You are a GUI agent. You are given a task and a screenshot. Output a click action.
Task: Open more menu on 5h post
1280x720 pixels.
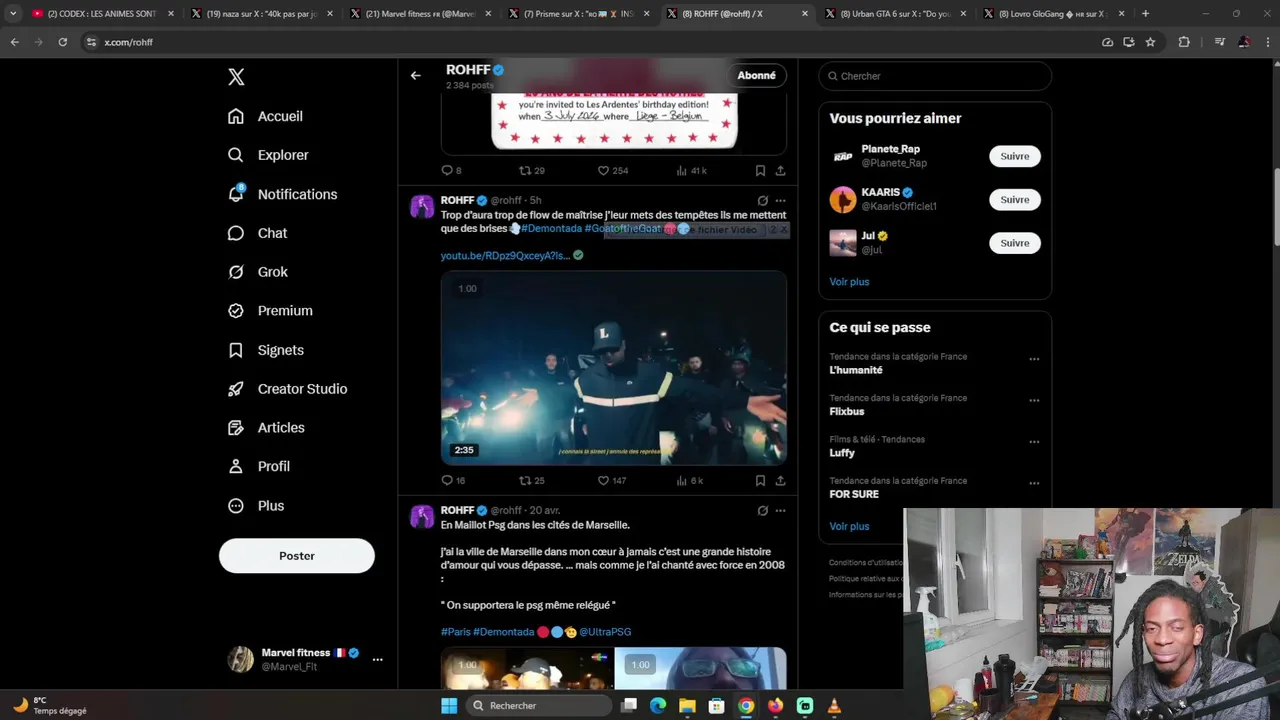[x=780, y=201]
